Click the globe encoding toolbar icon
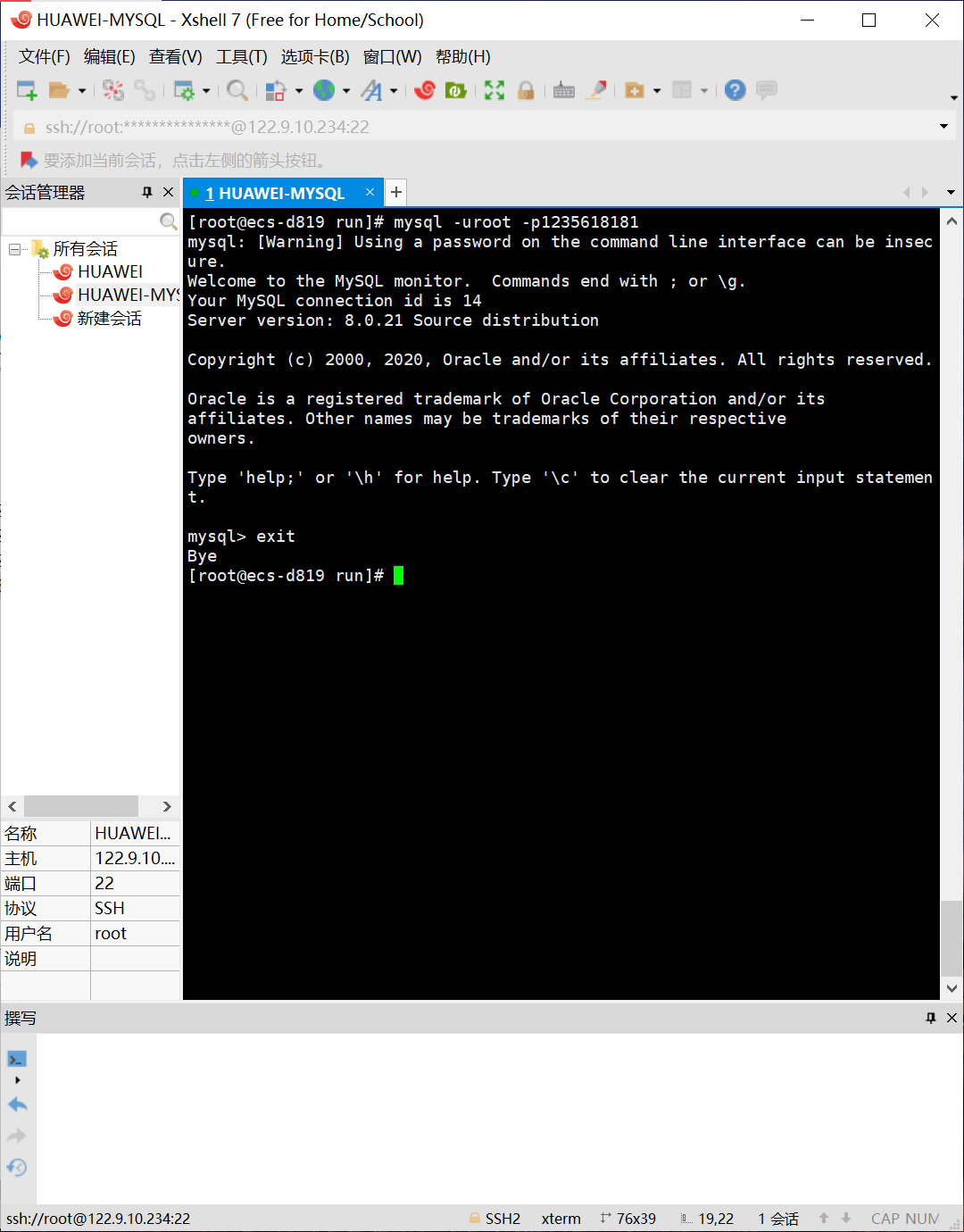The width and height of the screenshot is (964, 1232). [324, 90]
